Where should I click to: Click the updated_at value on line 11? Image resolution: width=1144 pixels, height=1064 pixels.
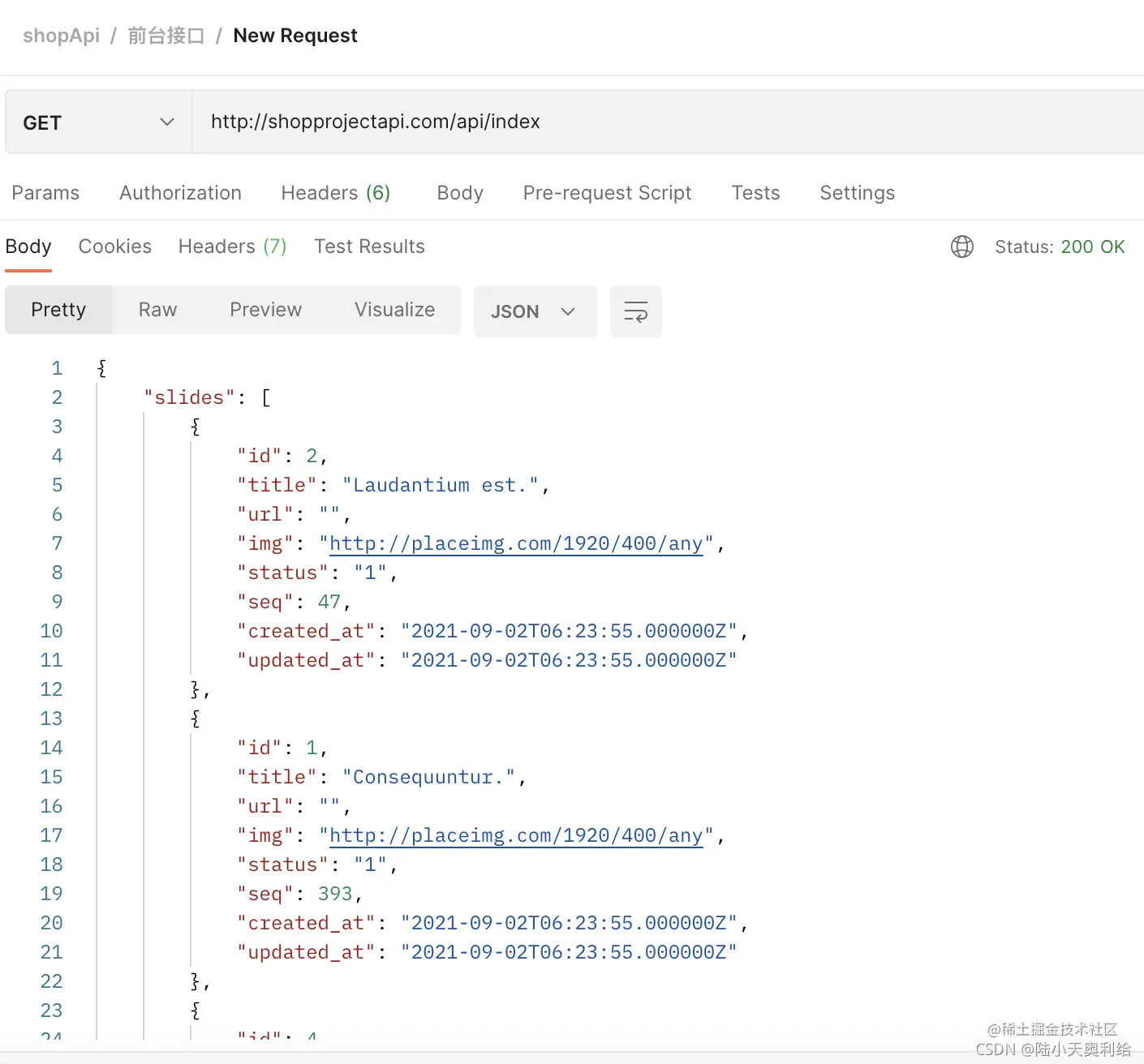coord(569,660)
